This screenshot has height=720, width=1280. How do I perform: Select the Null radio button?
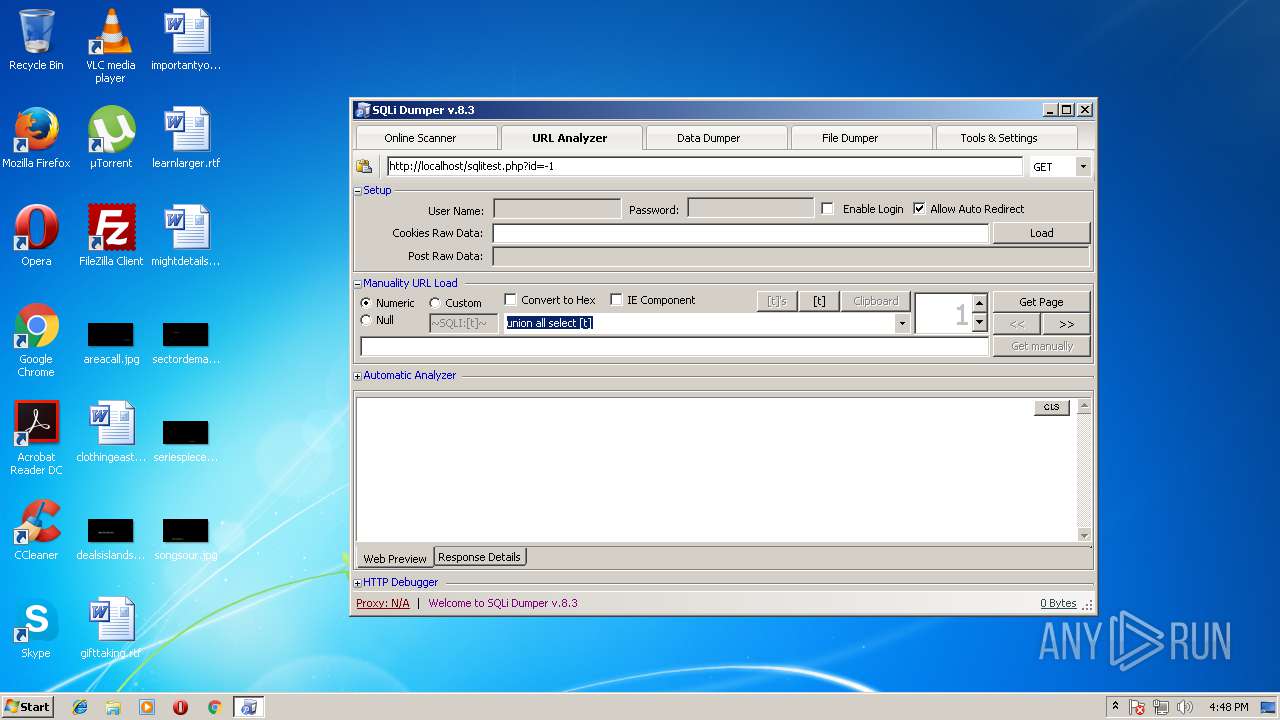click(366, 320)
